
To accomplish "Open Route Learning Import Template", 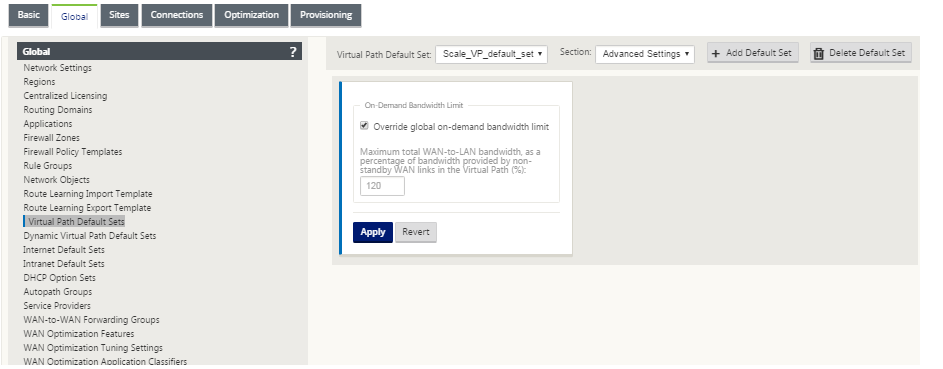I will click(x=88, y=194).
